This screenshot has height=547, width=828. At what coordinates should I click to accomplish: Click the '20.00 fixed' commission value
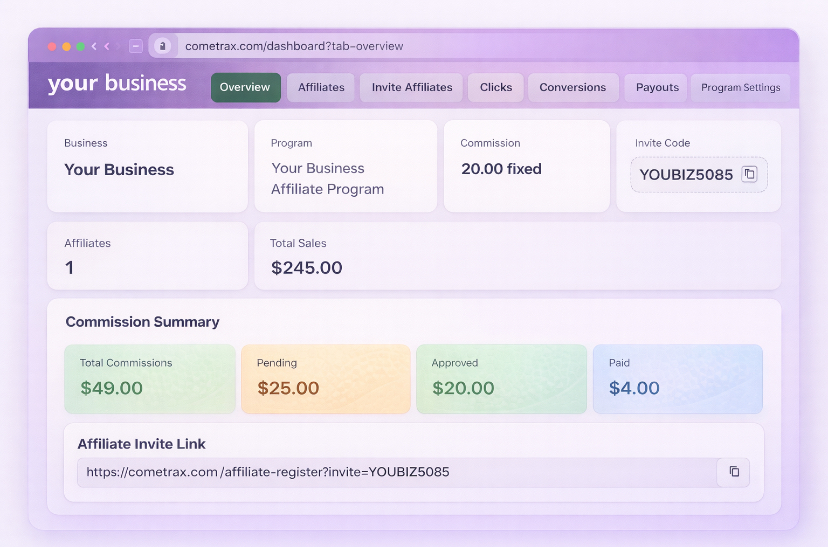pos(501,169)
